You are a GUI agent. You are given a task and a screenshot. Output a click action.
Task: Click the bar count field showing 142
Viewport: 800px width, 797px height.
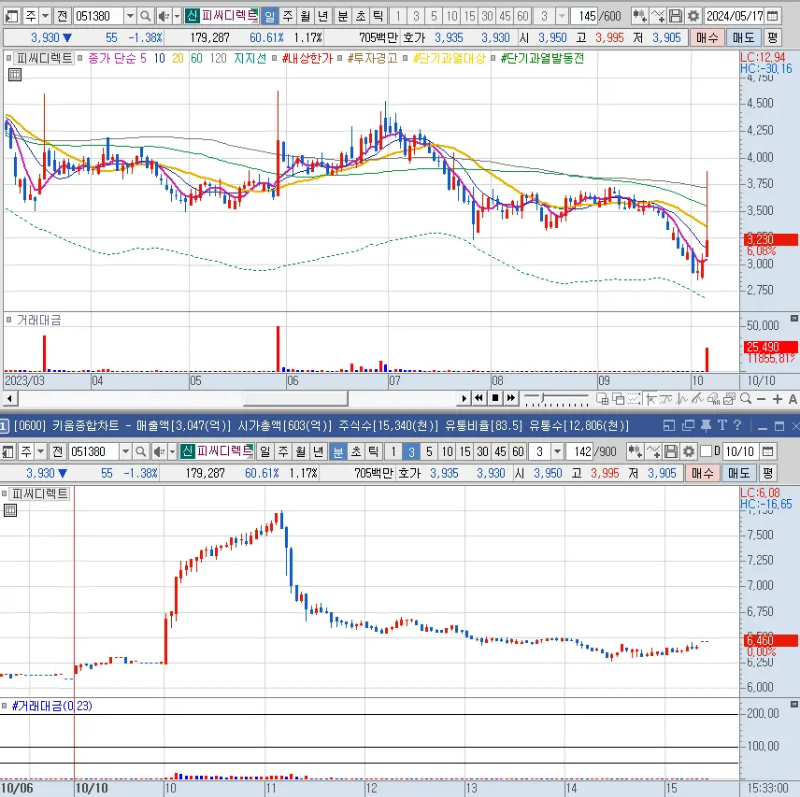(x=581, y=452)
